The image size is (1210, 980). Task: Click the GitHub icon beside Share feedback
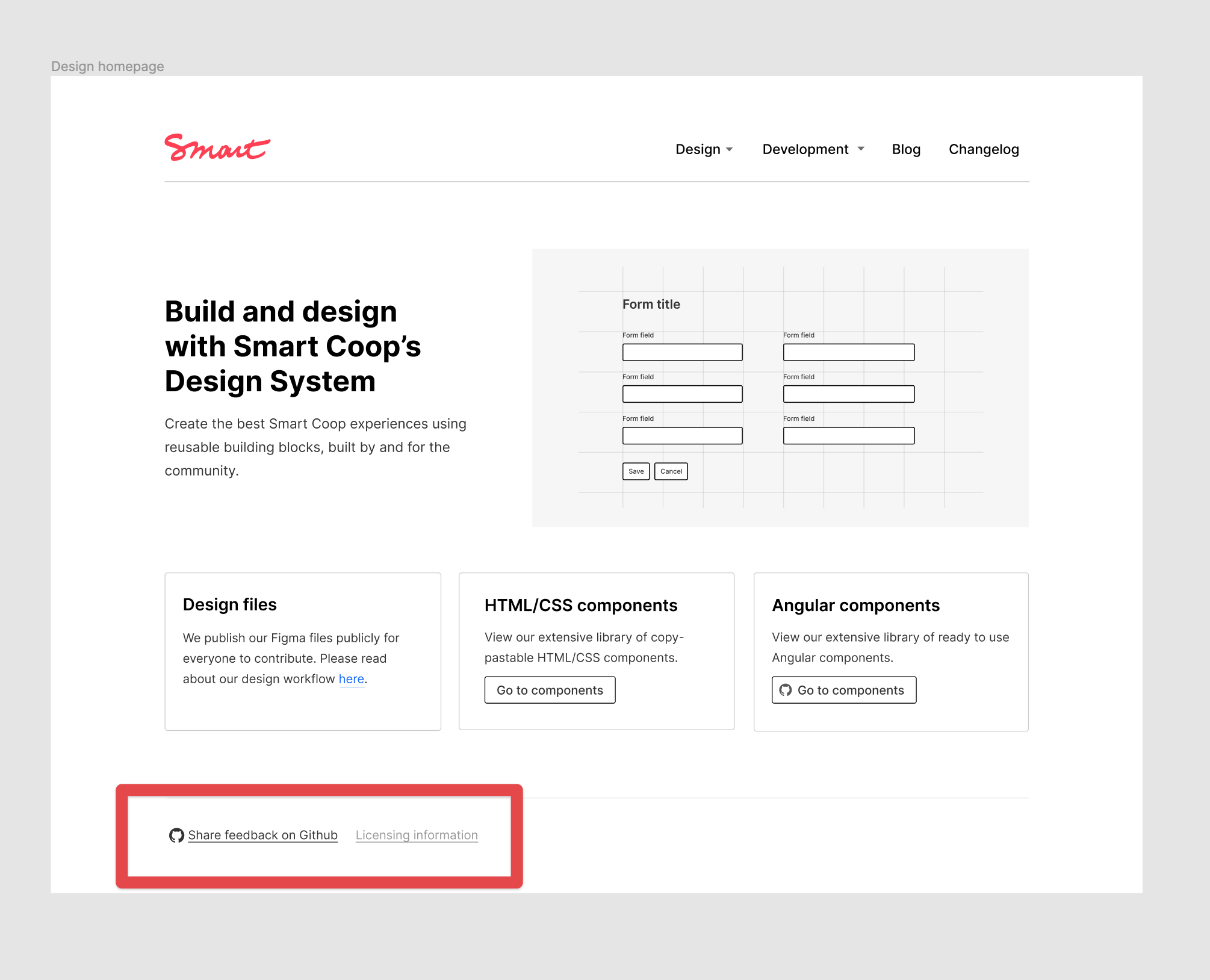coord(176,836)
